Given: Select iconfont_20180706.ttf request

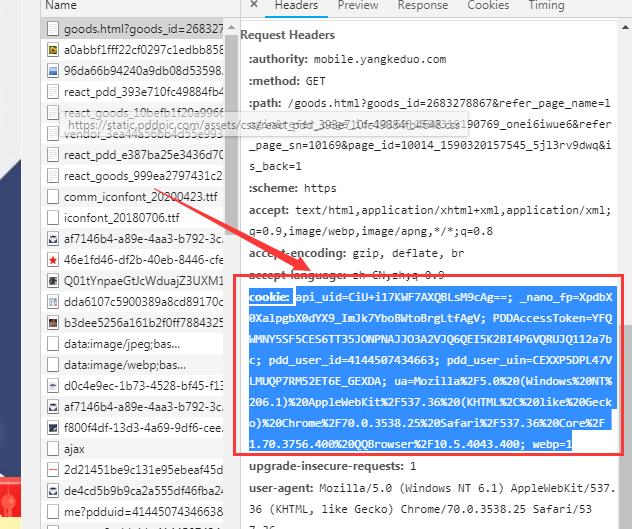Looking at the screenshot, I should point(132,217).
